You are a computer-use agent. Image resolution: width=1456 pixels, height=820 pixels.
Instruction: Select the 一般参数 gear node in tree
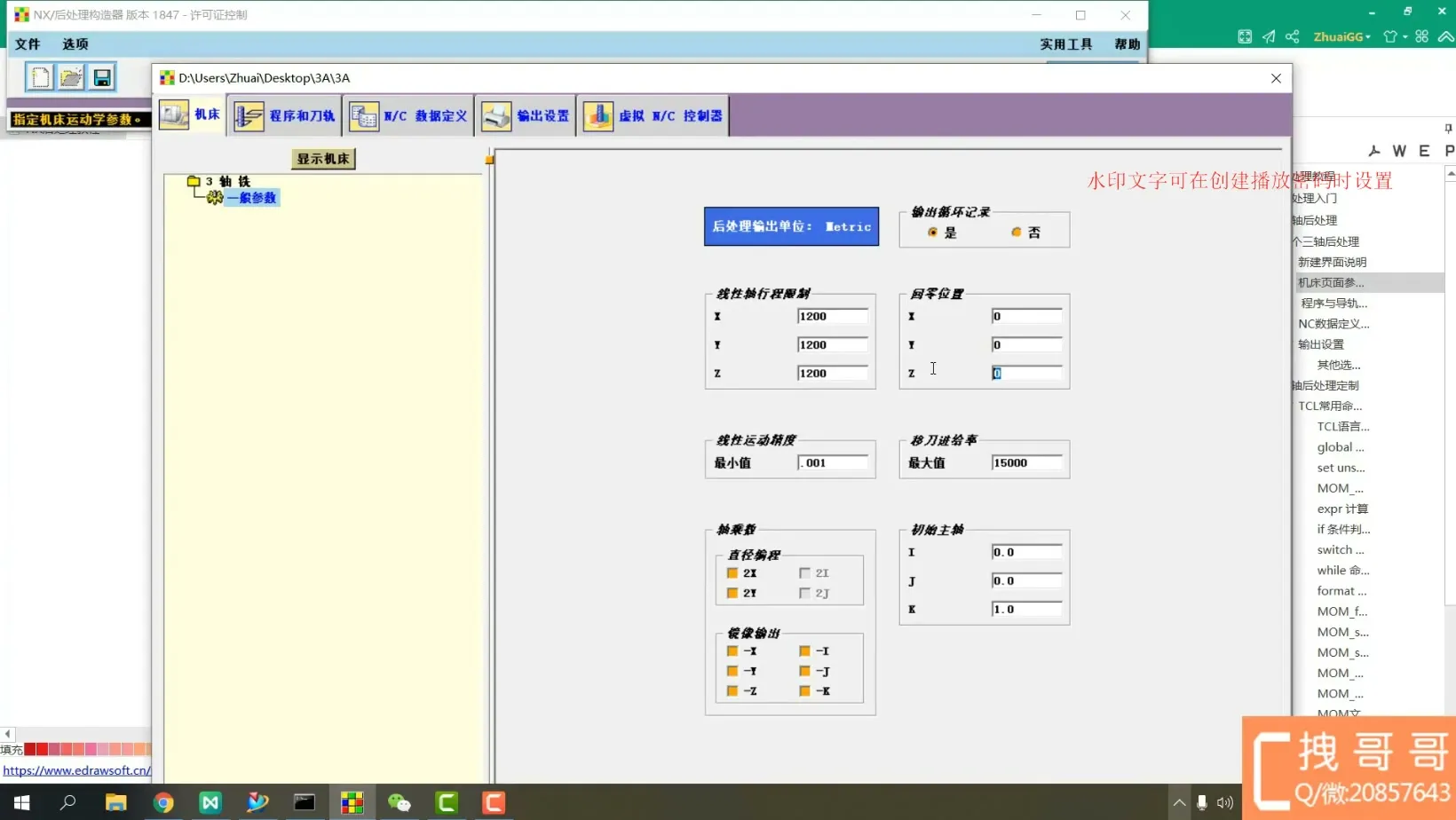(x=251, y=198)
